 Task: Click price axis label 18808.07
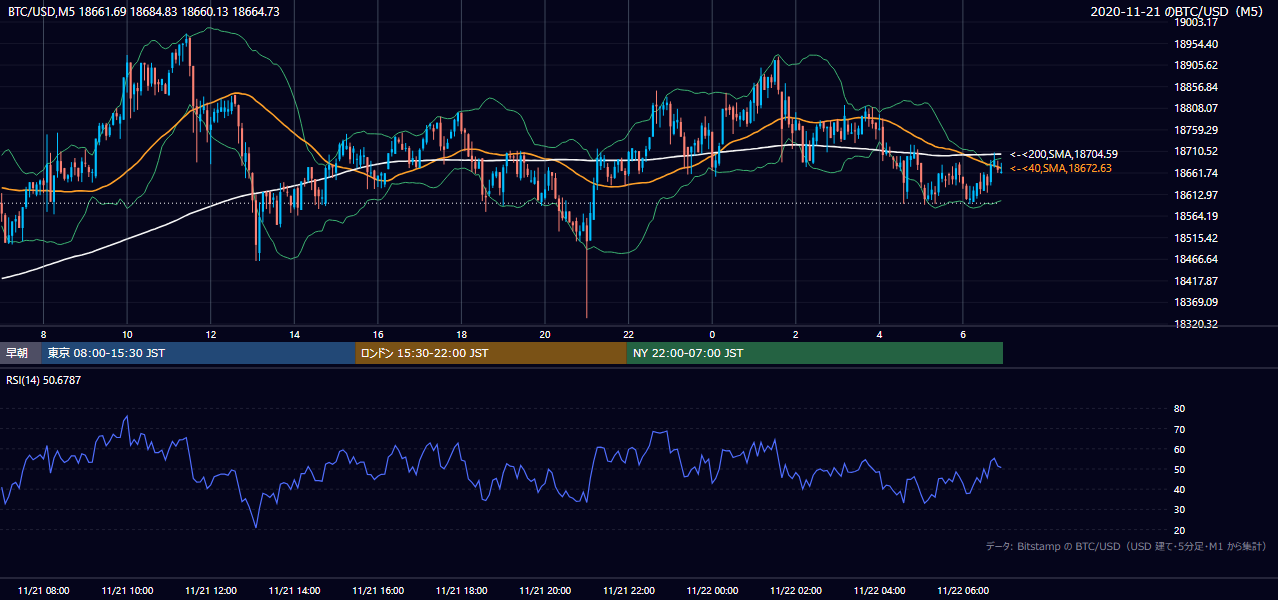(1196, 108)
